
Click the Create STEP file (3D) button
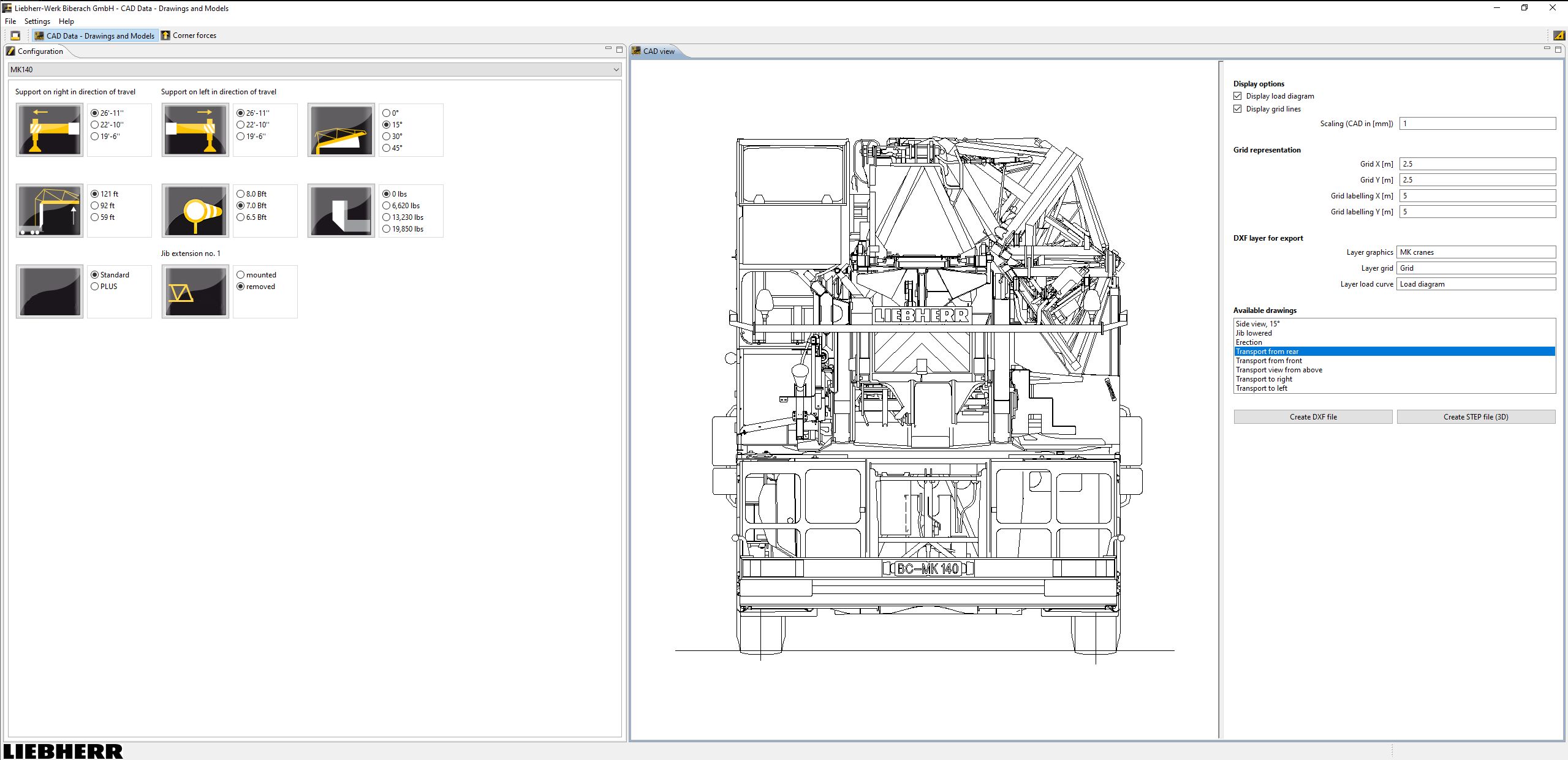[1475, 416]
